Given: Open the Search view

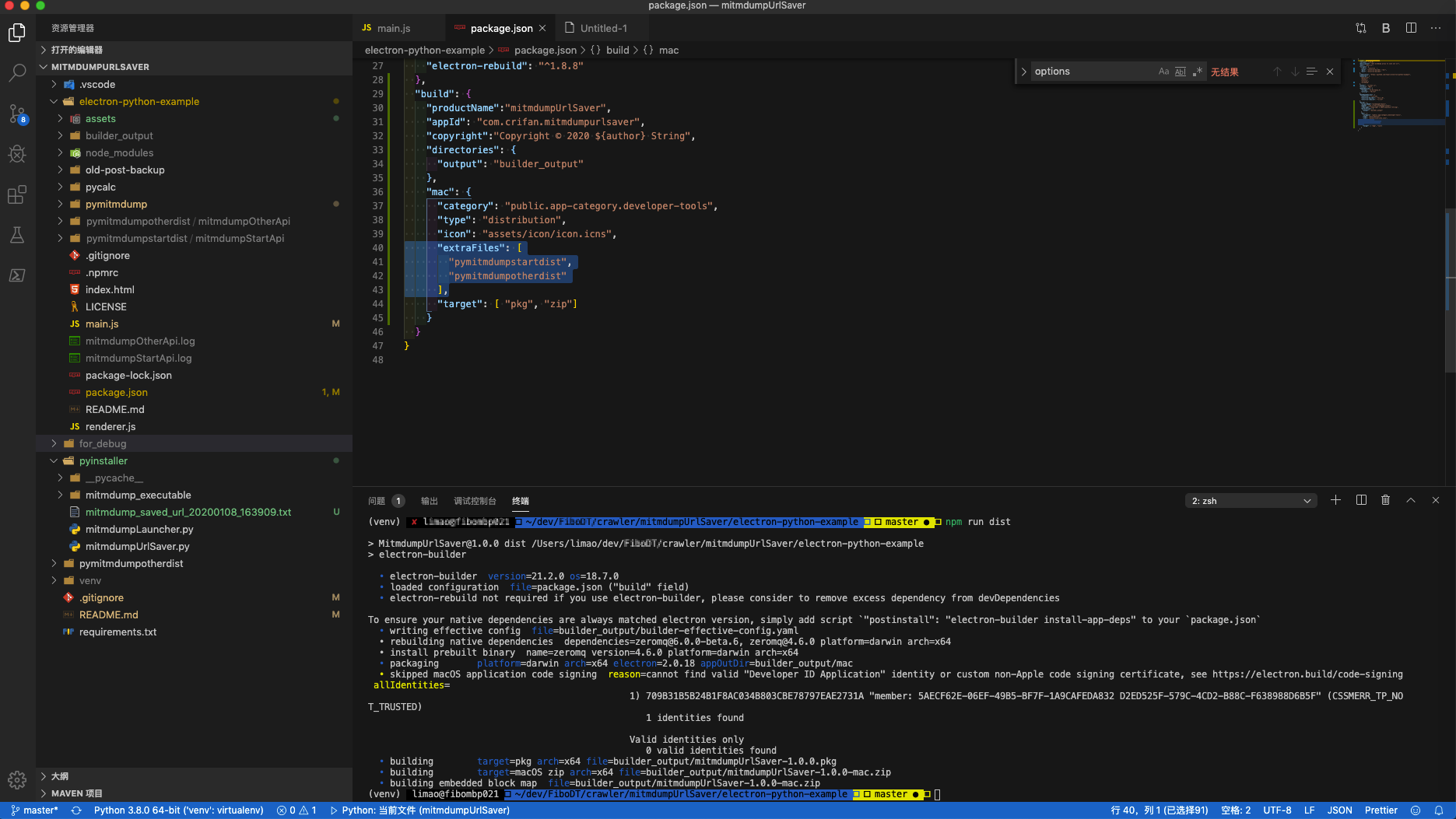Looking at the screenshot, I should (x=17, y=72).
